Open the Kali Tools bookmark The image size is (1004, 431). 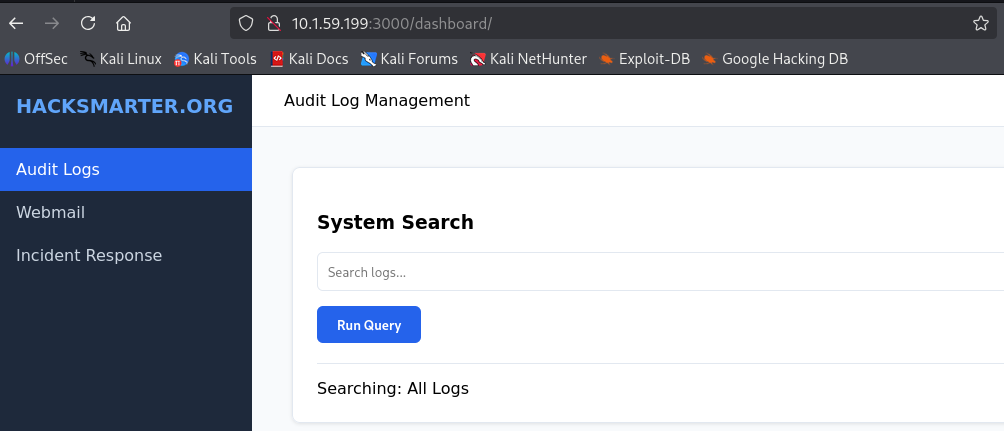pyautogui.click(x=215, y=59)
